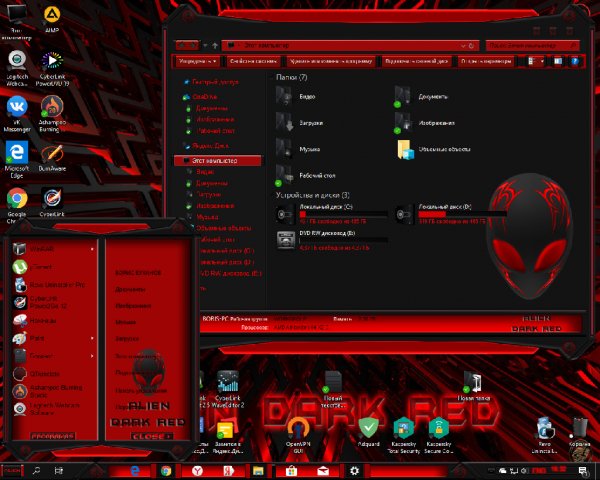Viewport: 600px width, 480px height.
Task: Click the volume icon in system tray
Action: pyautogui.click(x=524, y=471)
